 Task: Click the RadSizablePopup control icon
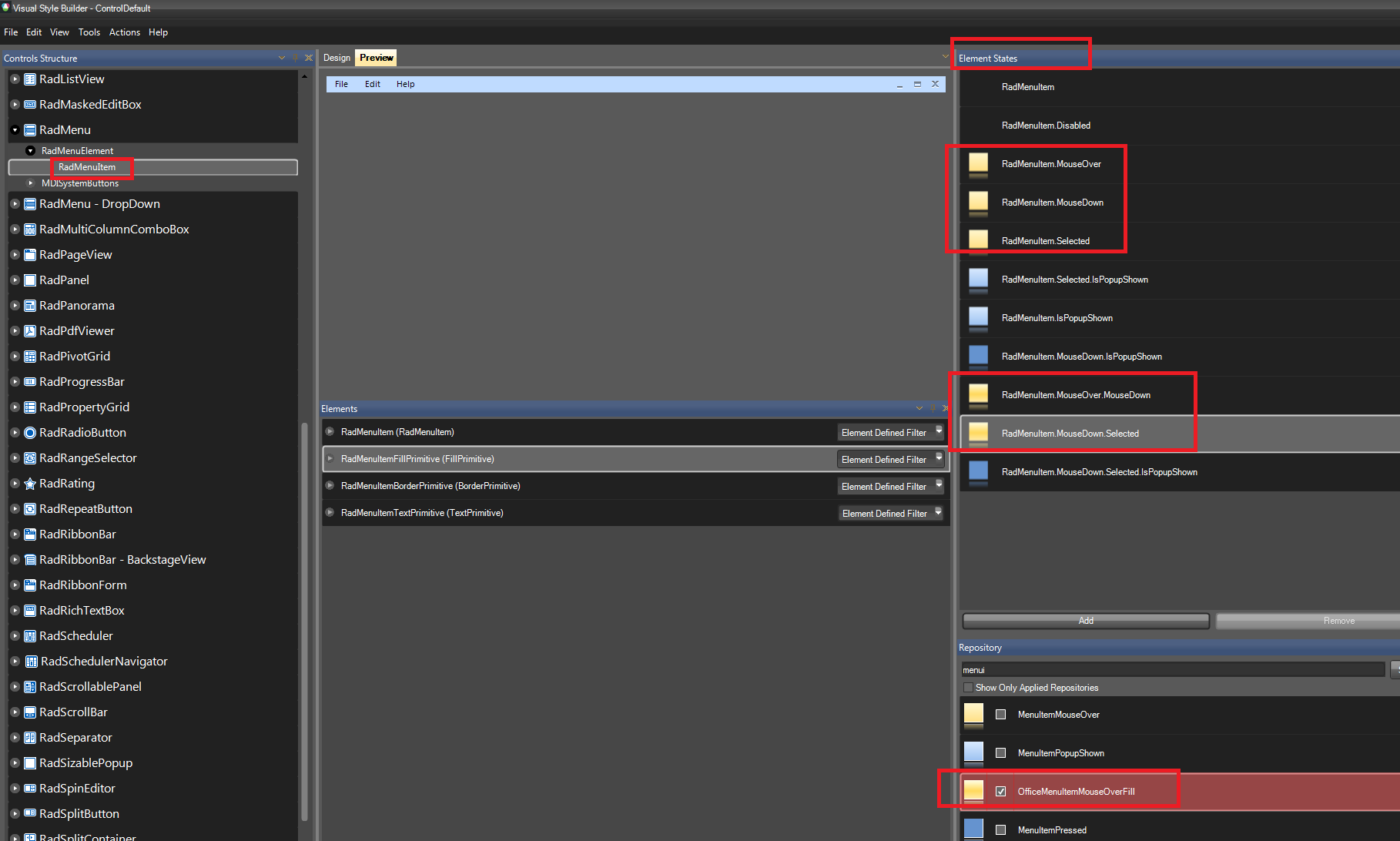(x=30, y=763)
